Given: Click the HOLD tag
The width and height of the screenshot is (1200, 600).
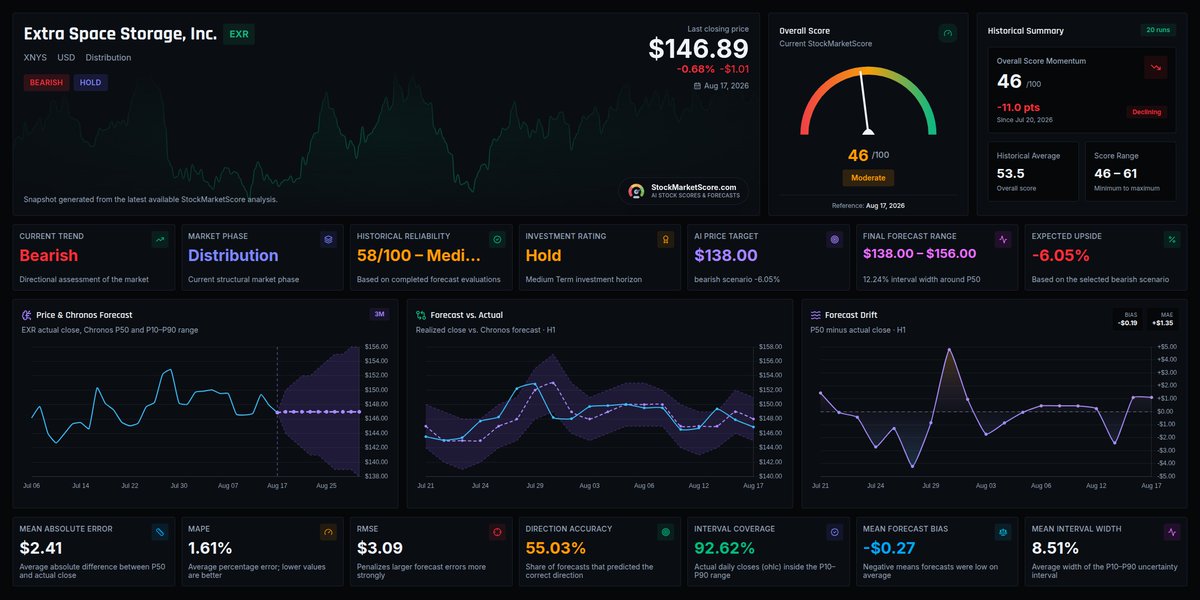Looking at the screenshot, I should coord(91,83).
